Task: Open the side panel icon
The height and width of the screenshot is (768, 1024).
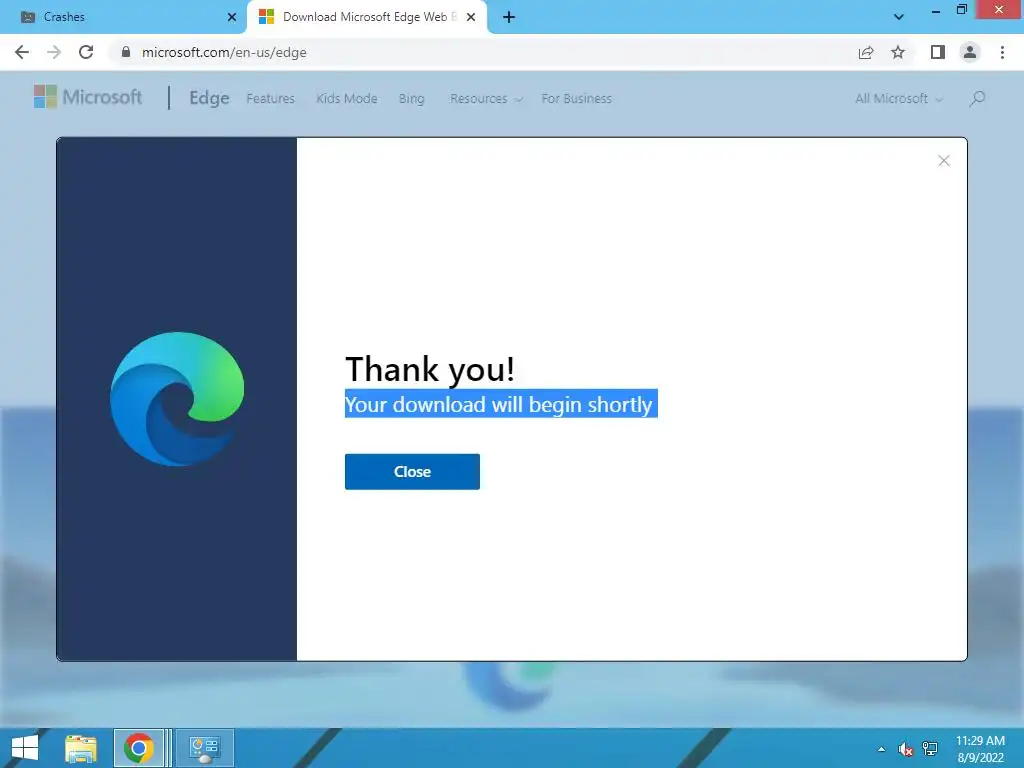Action: click(938, 52)
